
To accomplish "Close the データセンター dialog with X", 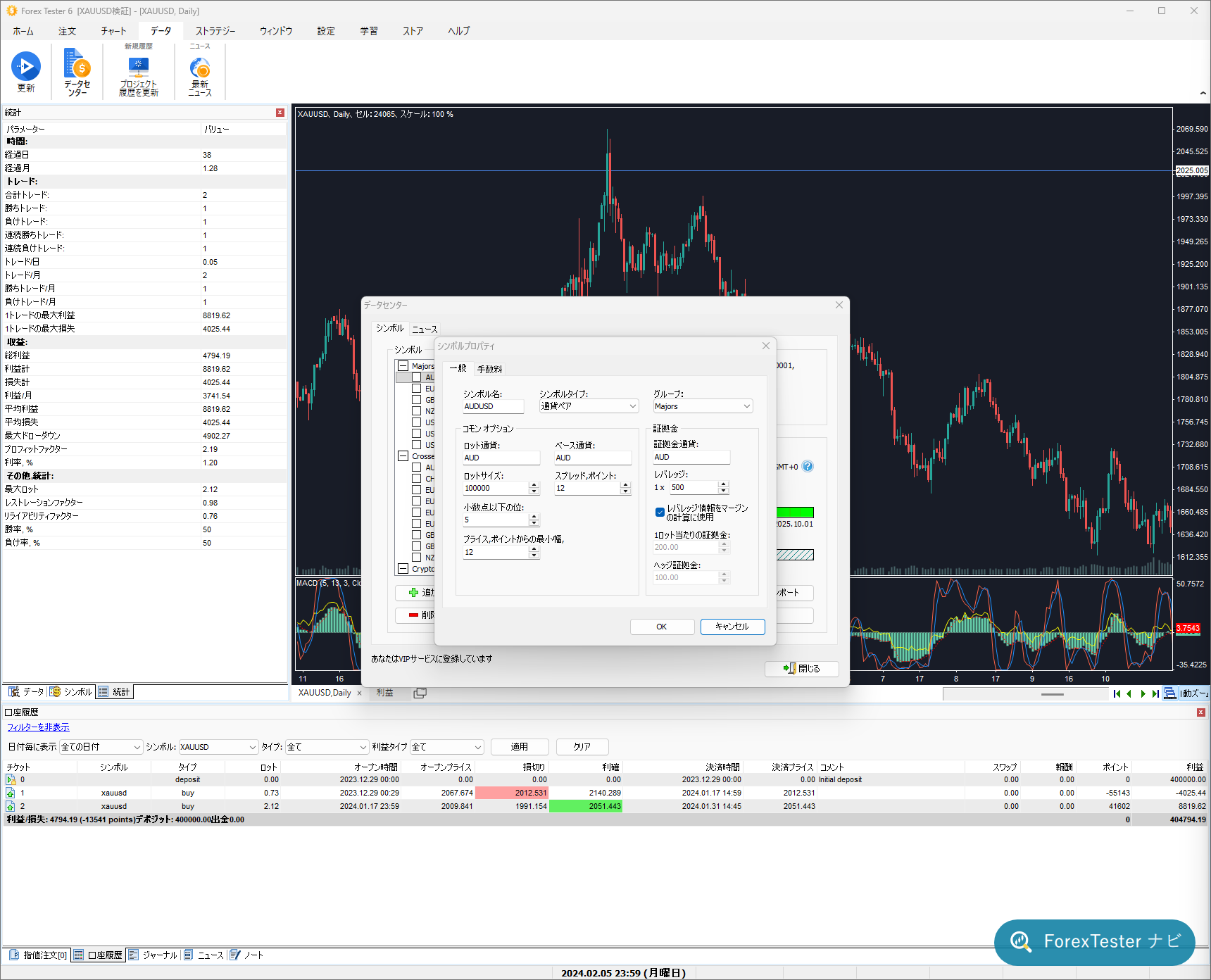I will [839, 305].
